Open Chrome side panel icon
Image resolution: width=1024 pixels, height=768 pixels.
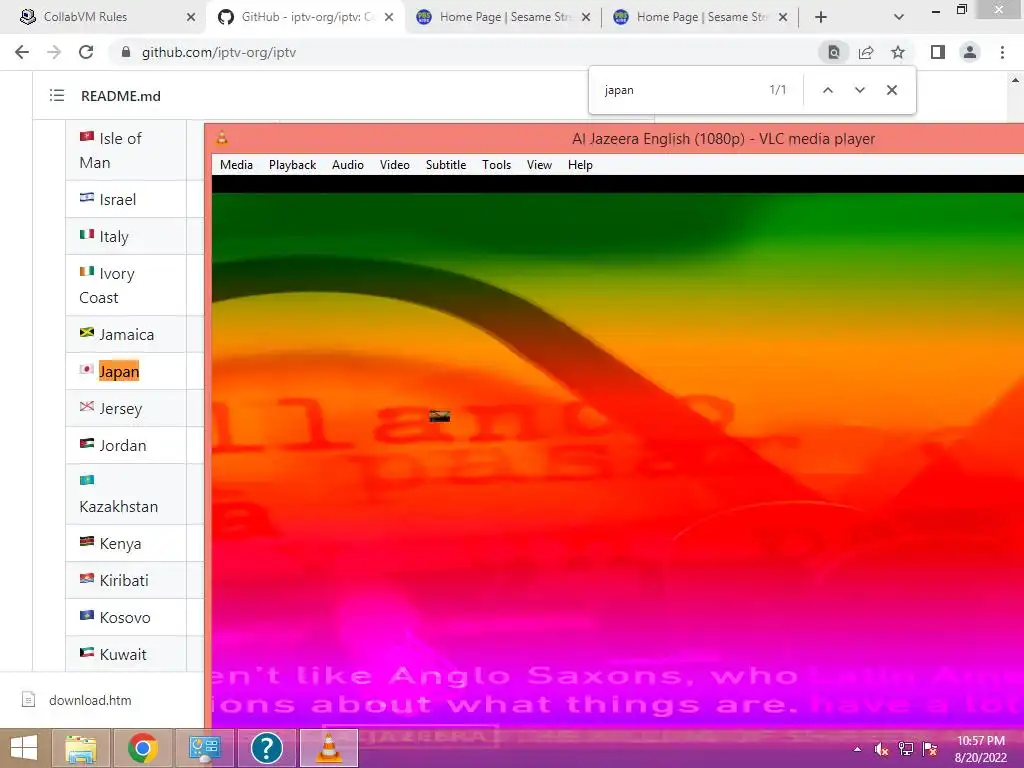tap(938, 52)
